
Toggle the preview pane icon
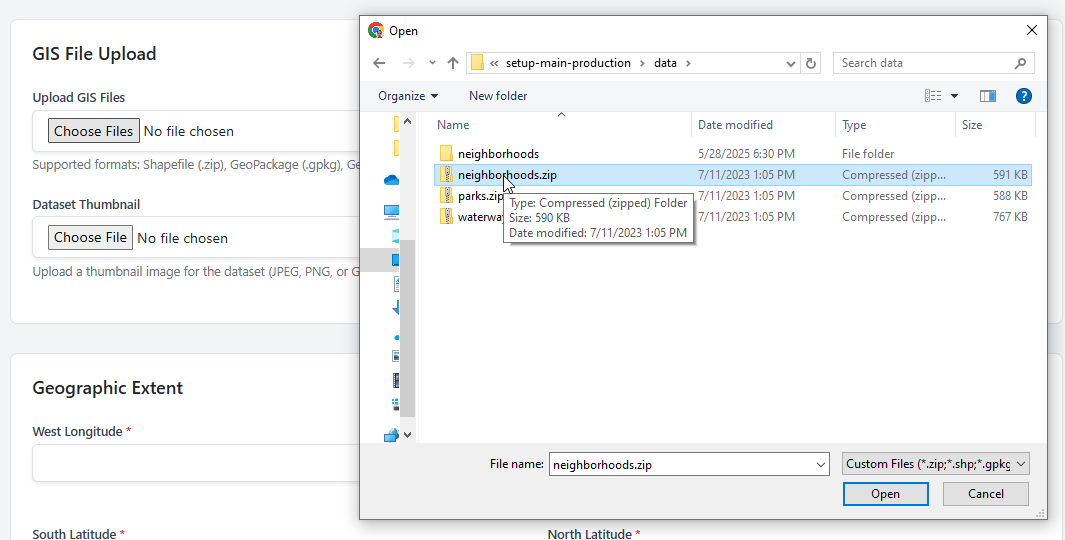point(988,96)
